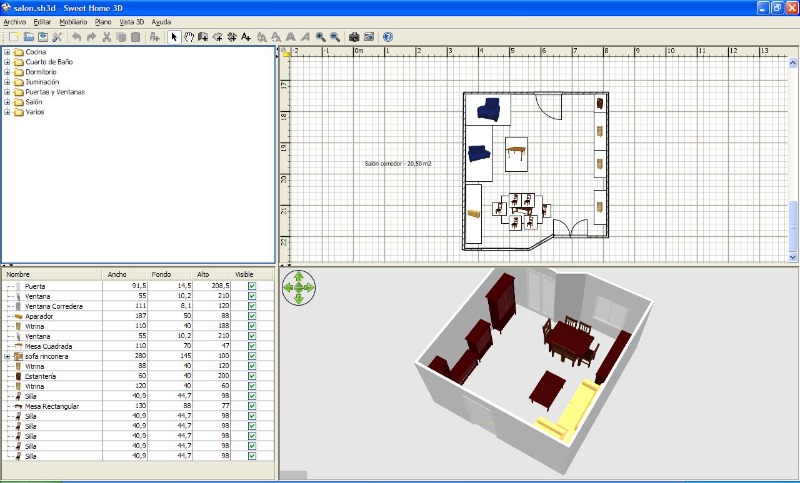Image resolution: width=800 pixels, height=483 pixels.
Task: Activate the Pan hand tool
Action: 189,37
